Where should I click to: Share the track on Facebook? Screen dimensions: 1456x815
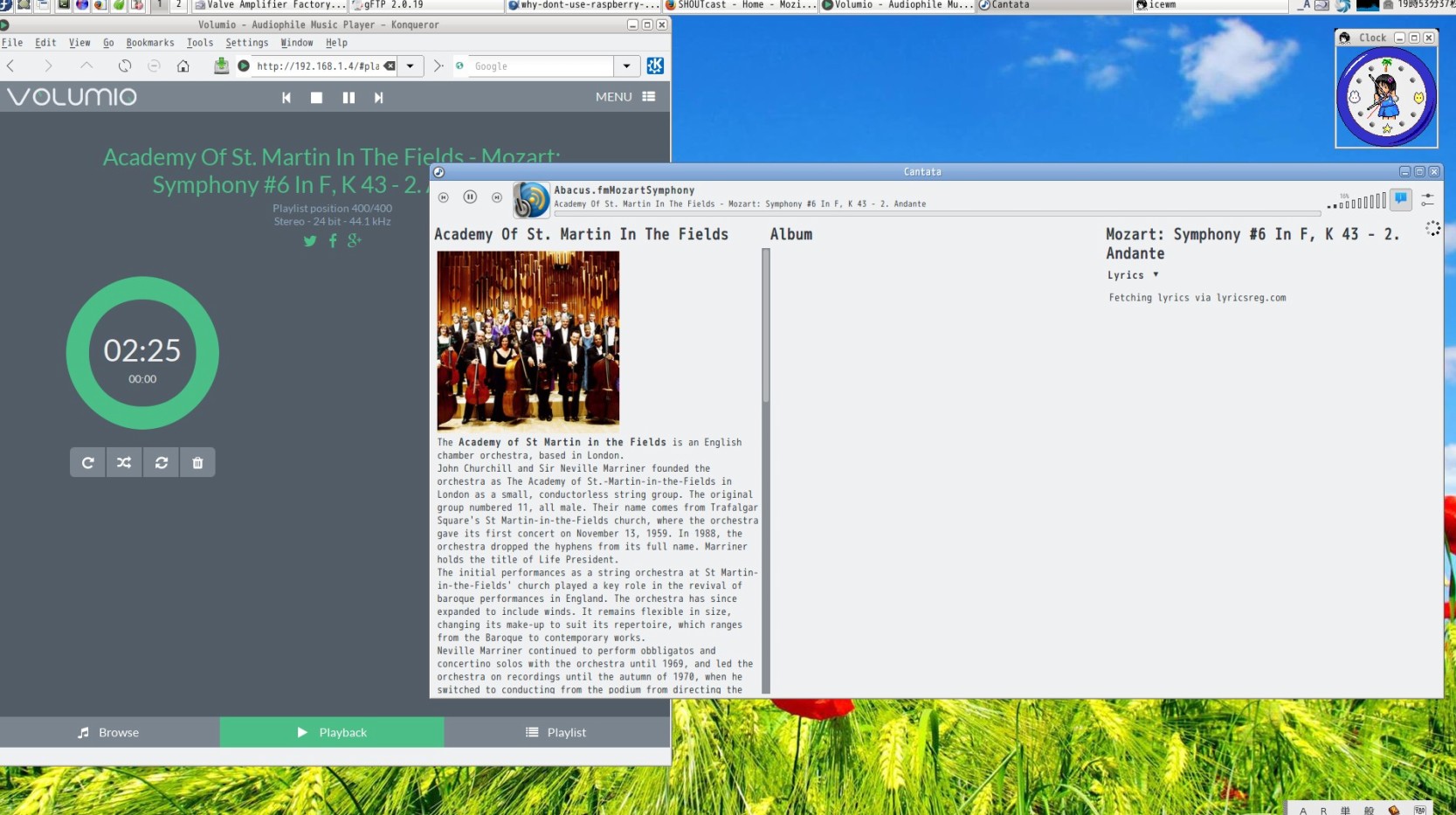click(333, 241)
